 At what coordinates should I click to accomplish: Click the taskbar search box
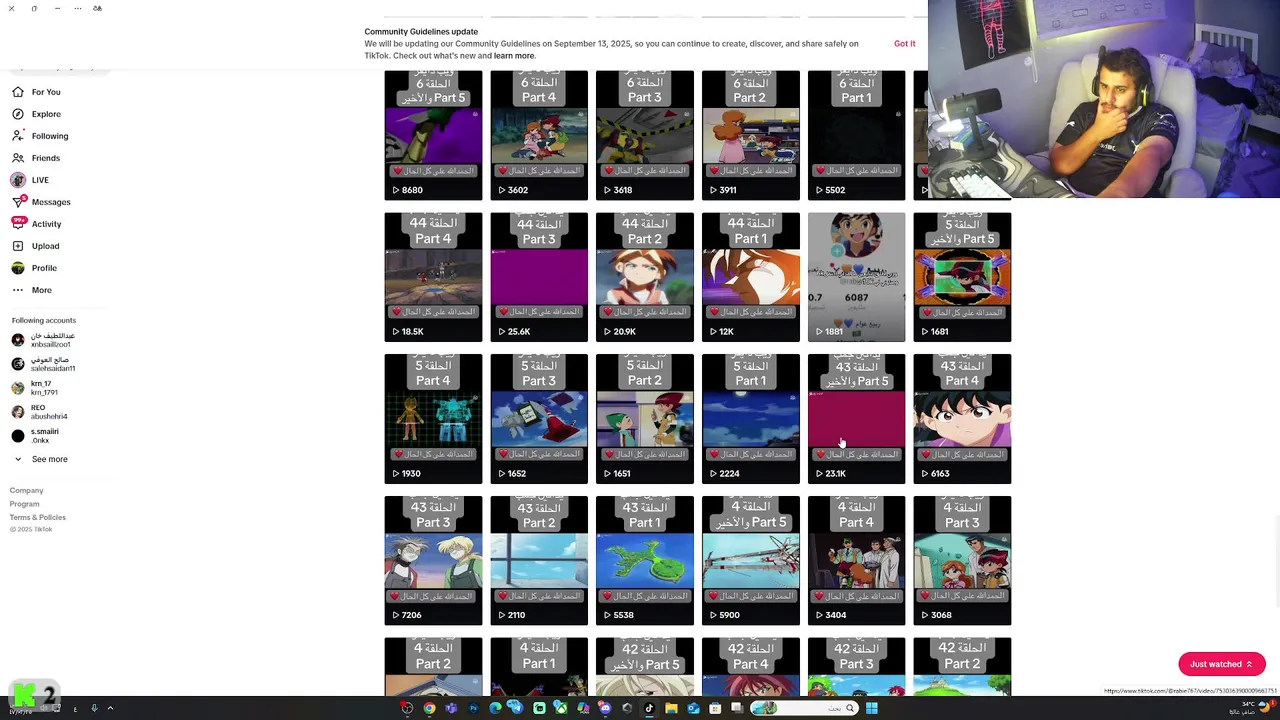(805, 708)
